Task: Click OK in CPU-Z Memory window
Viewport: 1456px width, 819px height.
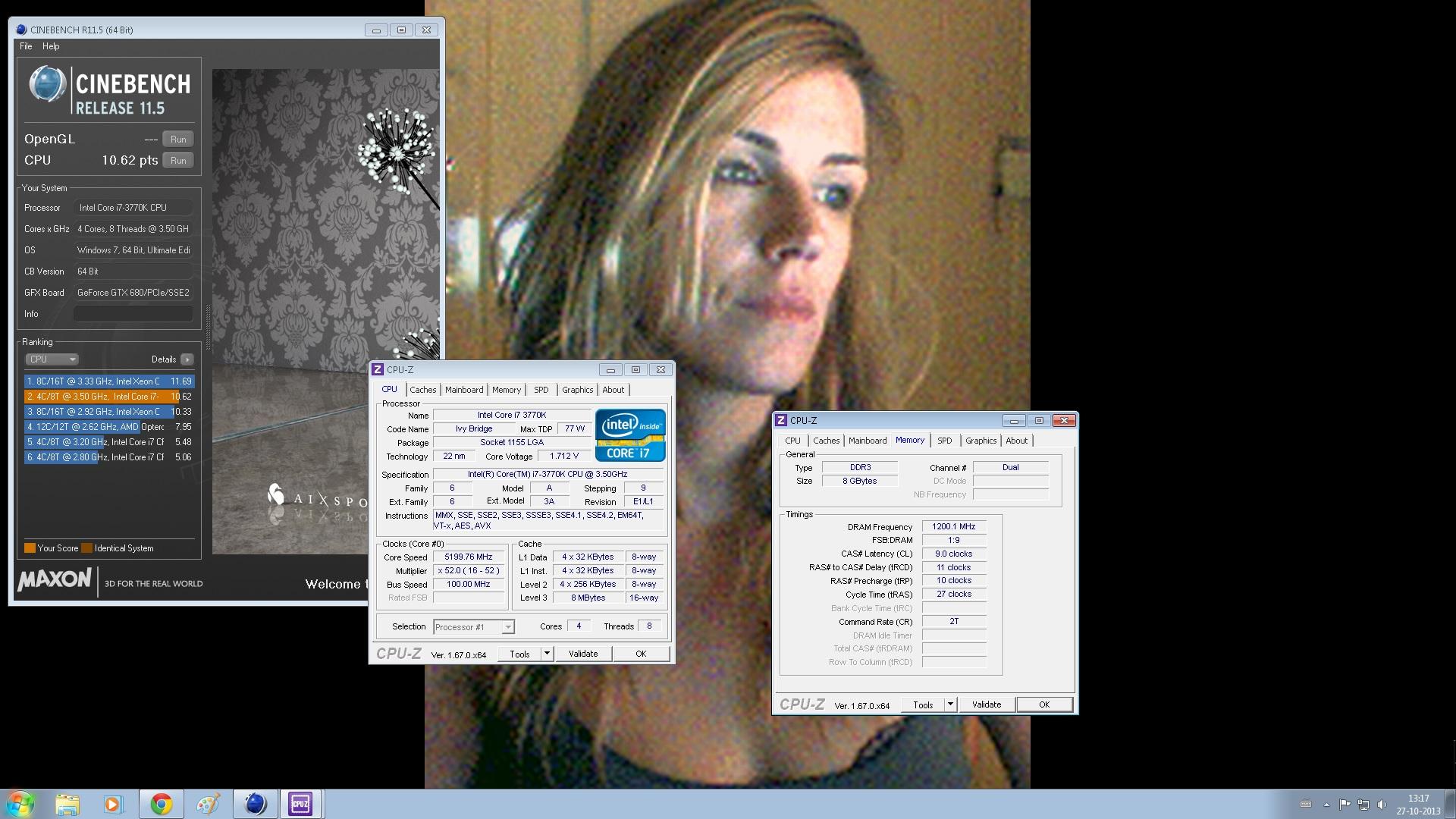Action: [1044, 704]
